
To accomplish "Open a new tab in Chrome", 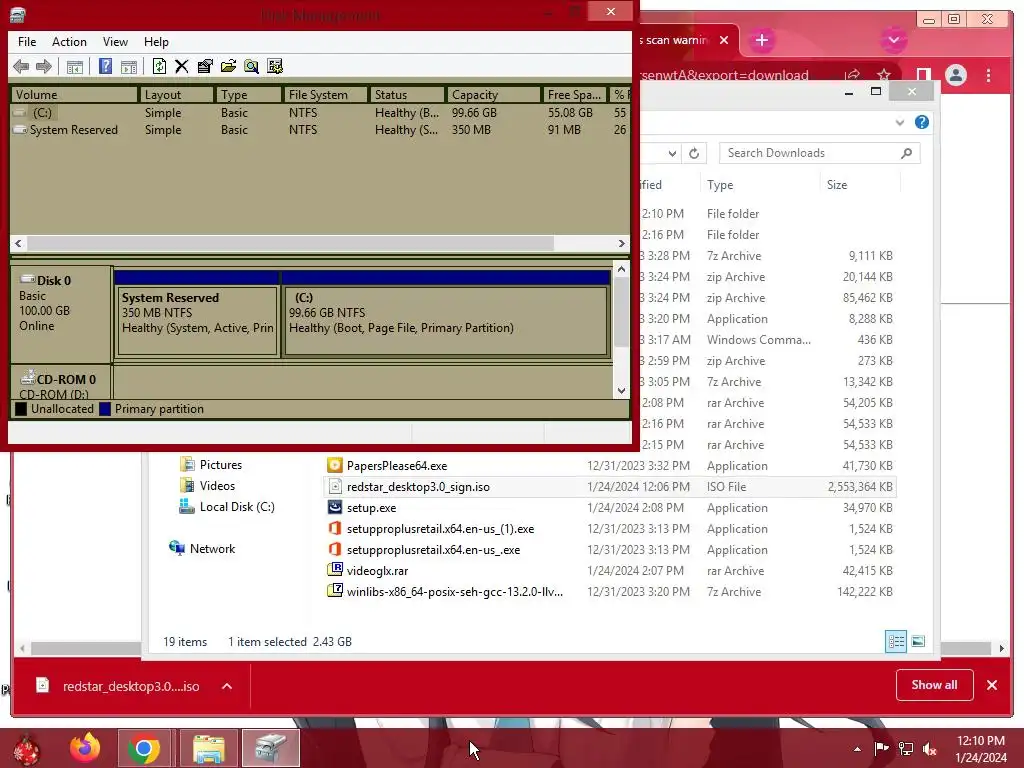I will pos(761,40).
